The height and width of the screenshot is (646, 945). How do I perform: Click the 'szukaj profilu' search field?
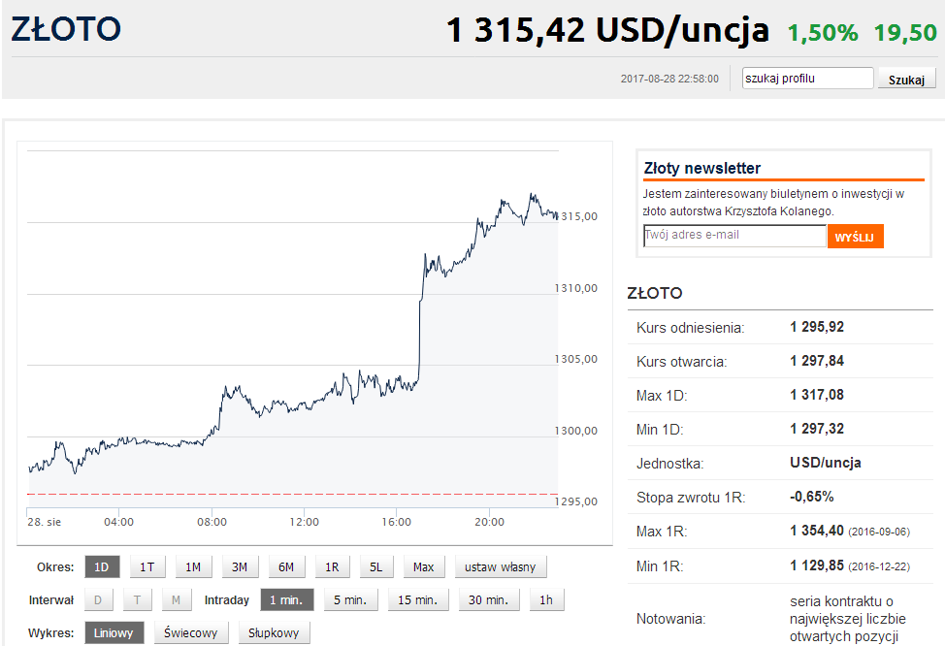(807, 78)
